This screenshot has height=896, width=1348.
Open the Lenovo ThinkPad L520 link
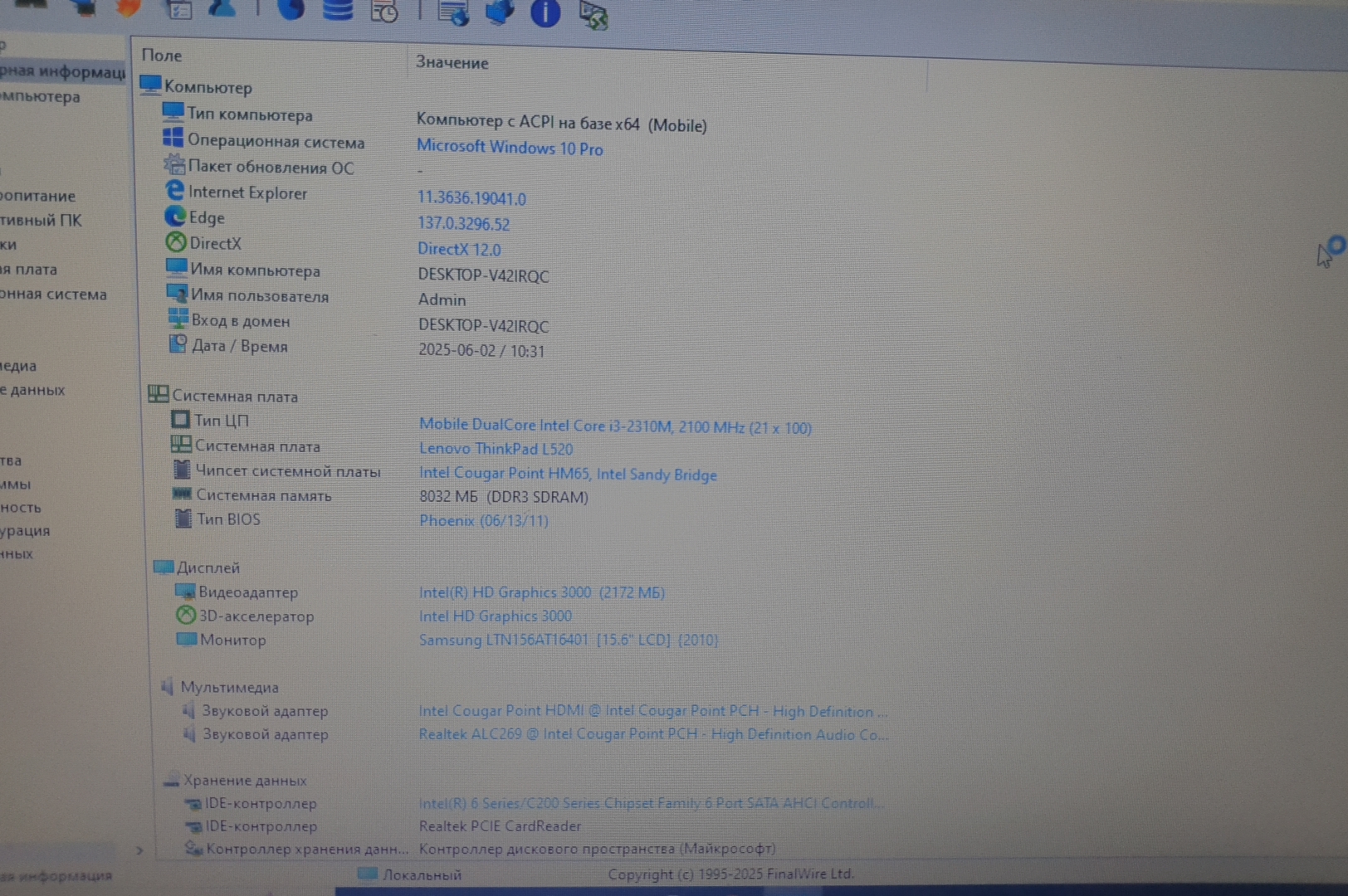coord(496,449)
